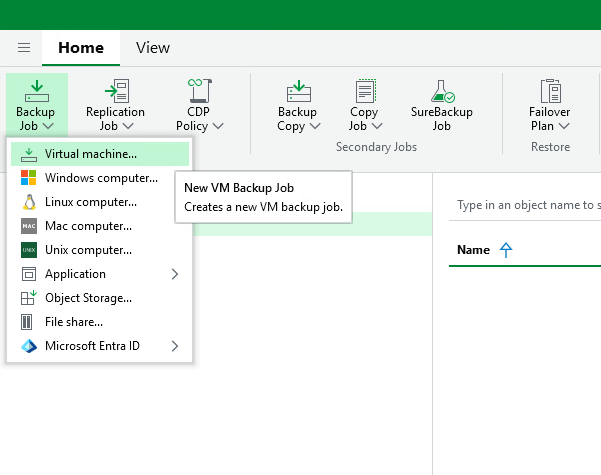Focus the object name search field
This screenshot has height=475, width=601.
point(525,205)
